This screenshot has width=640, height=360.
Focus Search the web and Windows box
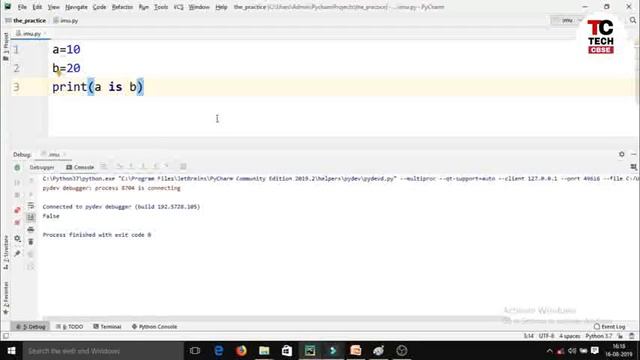103,351
